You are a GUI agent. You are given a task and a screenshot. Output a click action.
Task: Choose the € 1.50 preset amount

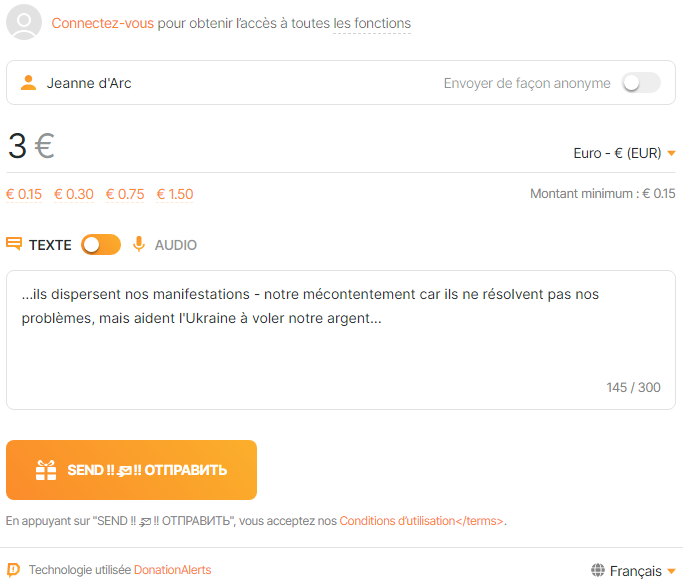[x=175, y=194]
